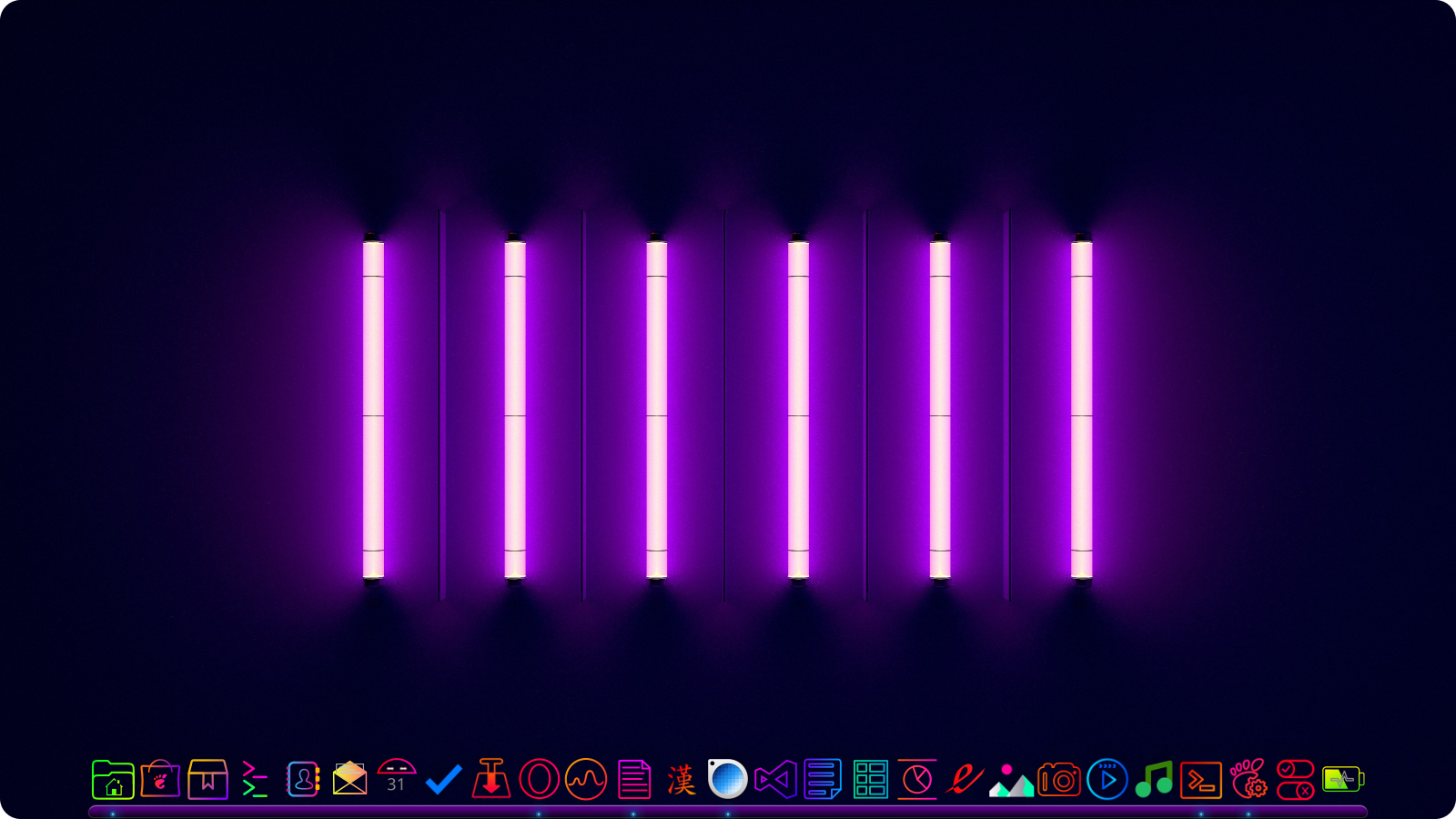The image size is (1456, 819).
Task: Launch the Opera browser icon
Action: (539, 780)
